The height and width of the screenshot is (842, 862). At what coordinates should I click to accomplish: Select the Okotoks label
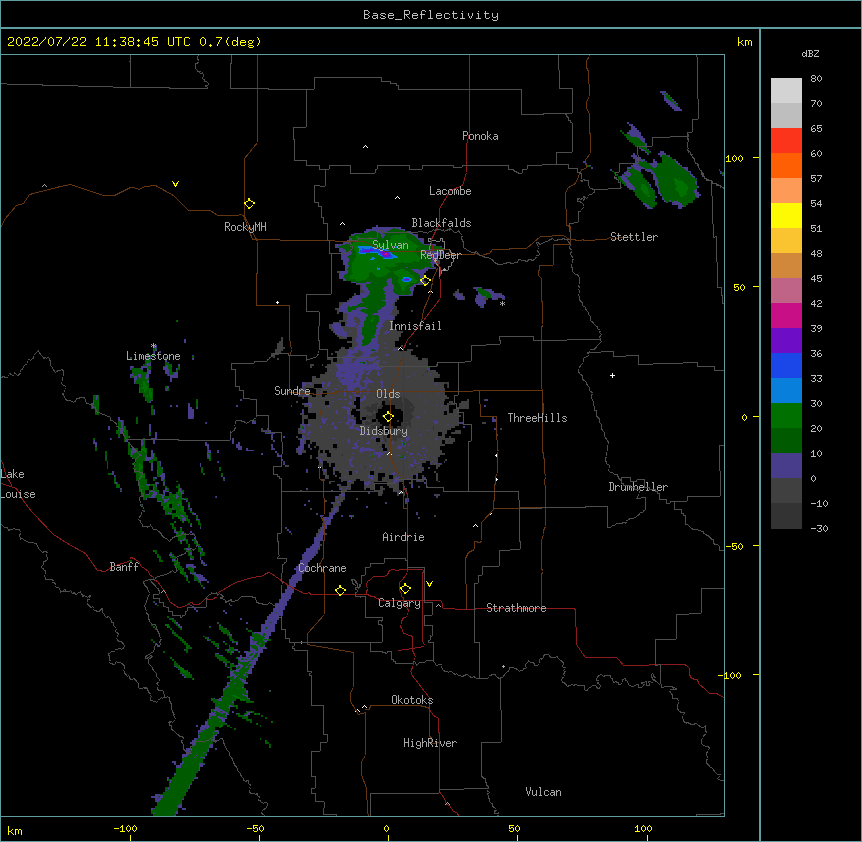(412, 700)
